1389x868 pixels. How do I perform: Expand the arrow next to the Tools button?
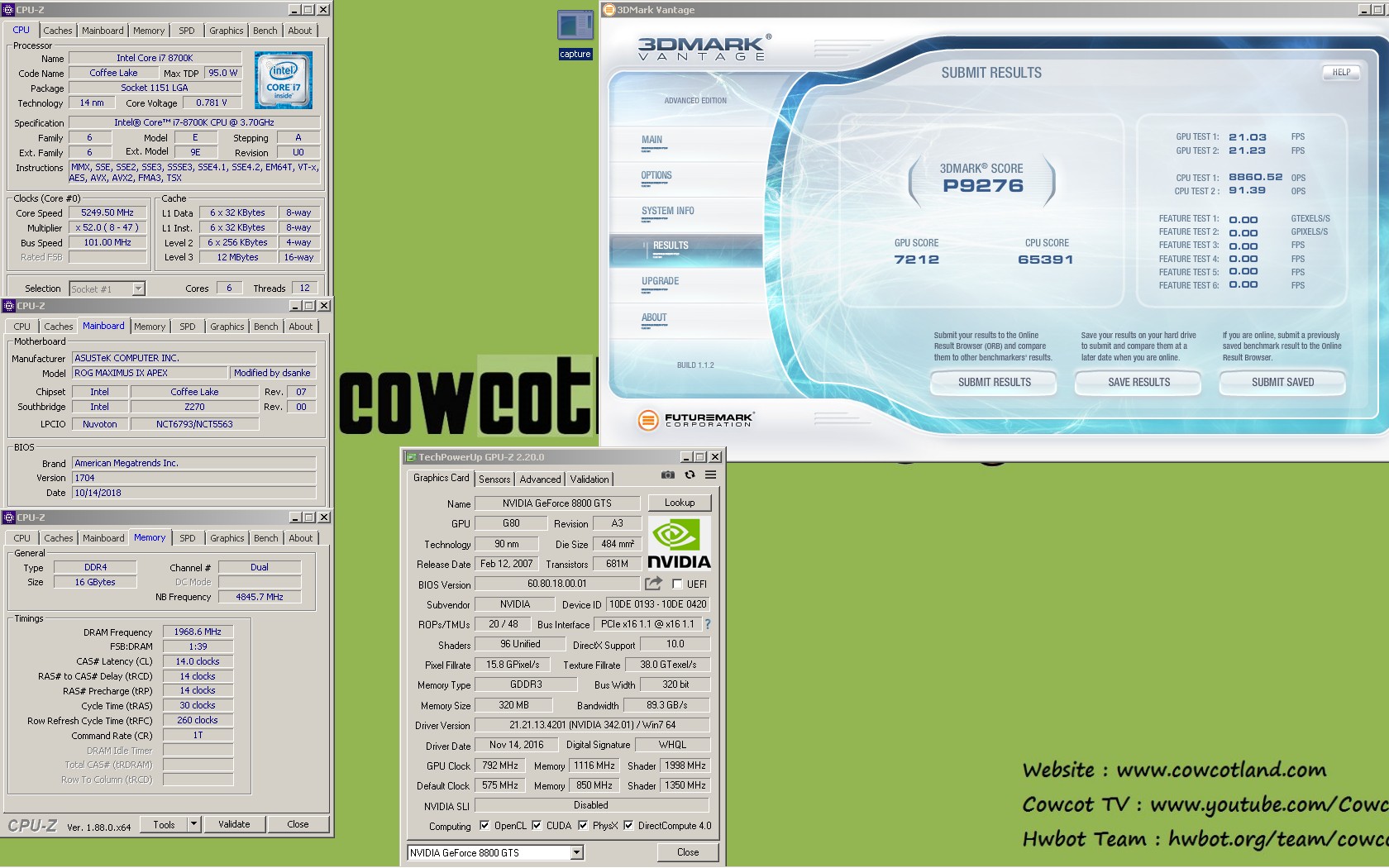click(193, 824)
